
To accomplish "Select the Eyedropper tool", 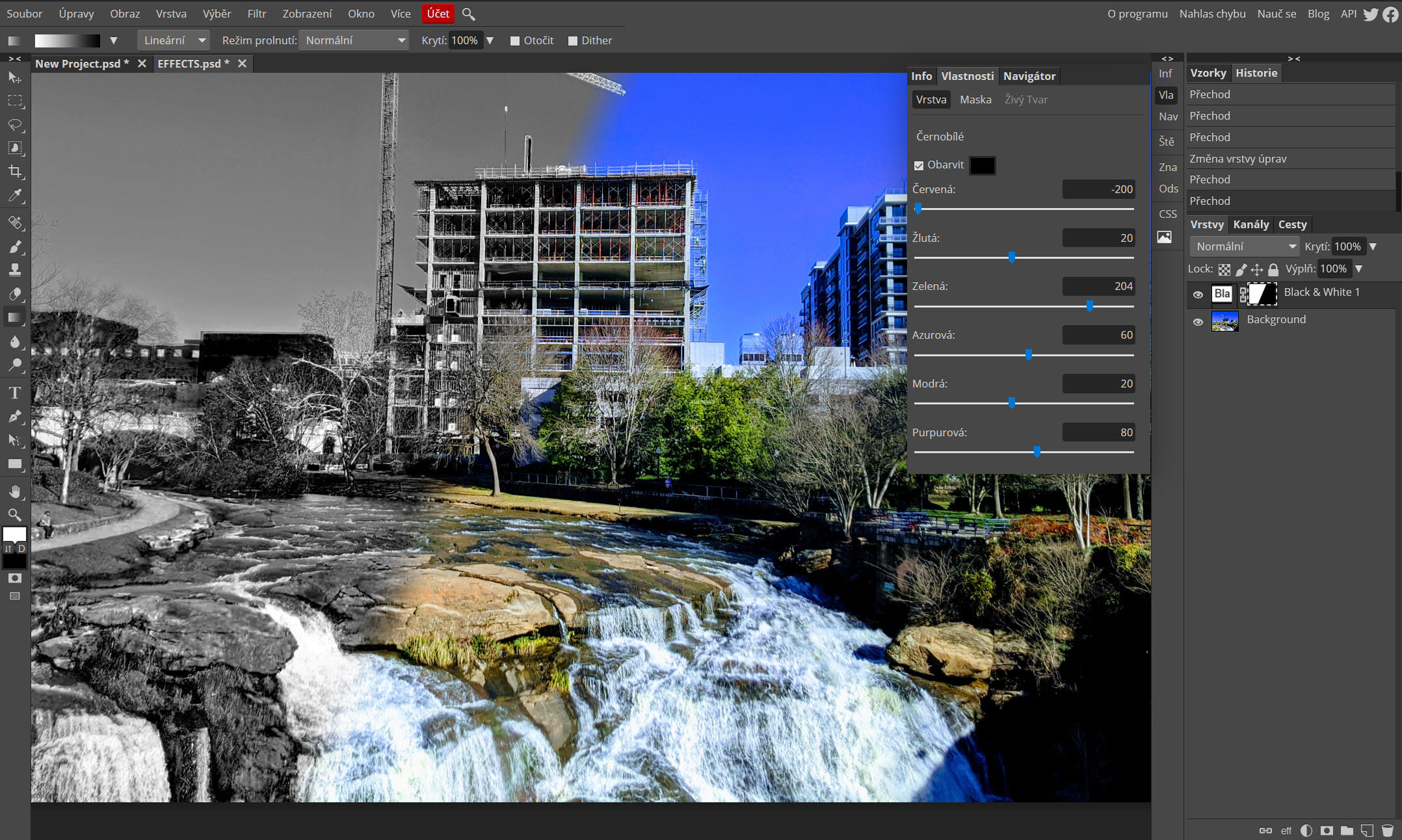I will coord(15,196).
